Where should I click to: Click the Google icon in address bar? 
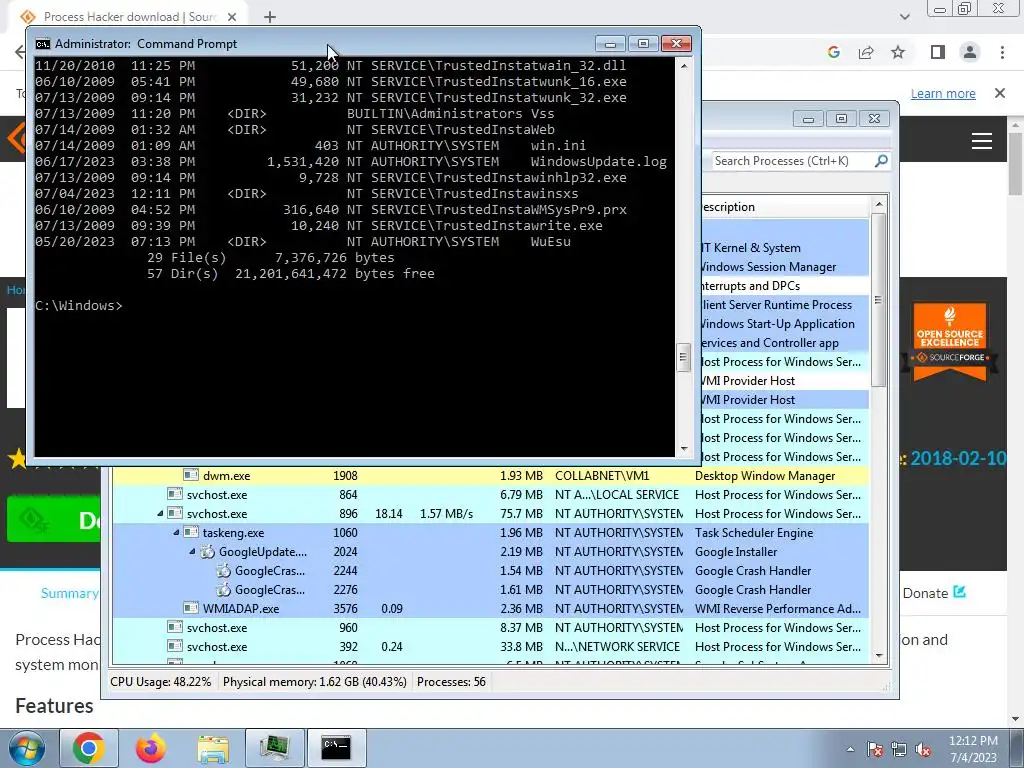(x=833, y=52)
